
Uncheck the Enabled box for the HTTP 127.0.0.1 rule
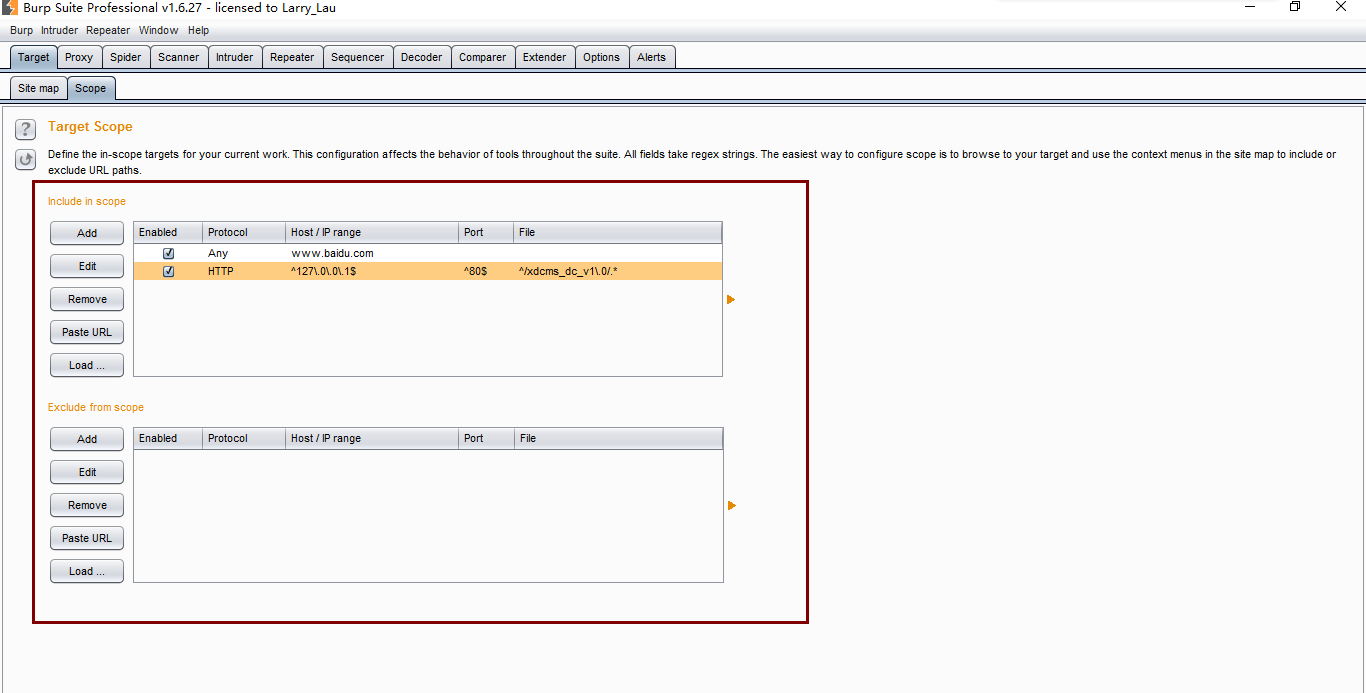(x=168, y=271)
